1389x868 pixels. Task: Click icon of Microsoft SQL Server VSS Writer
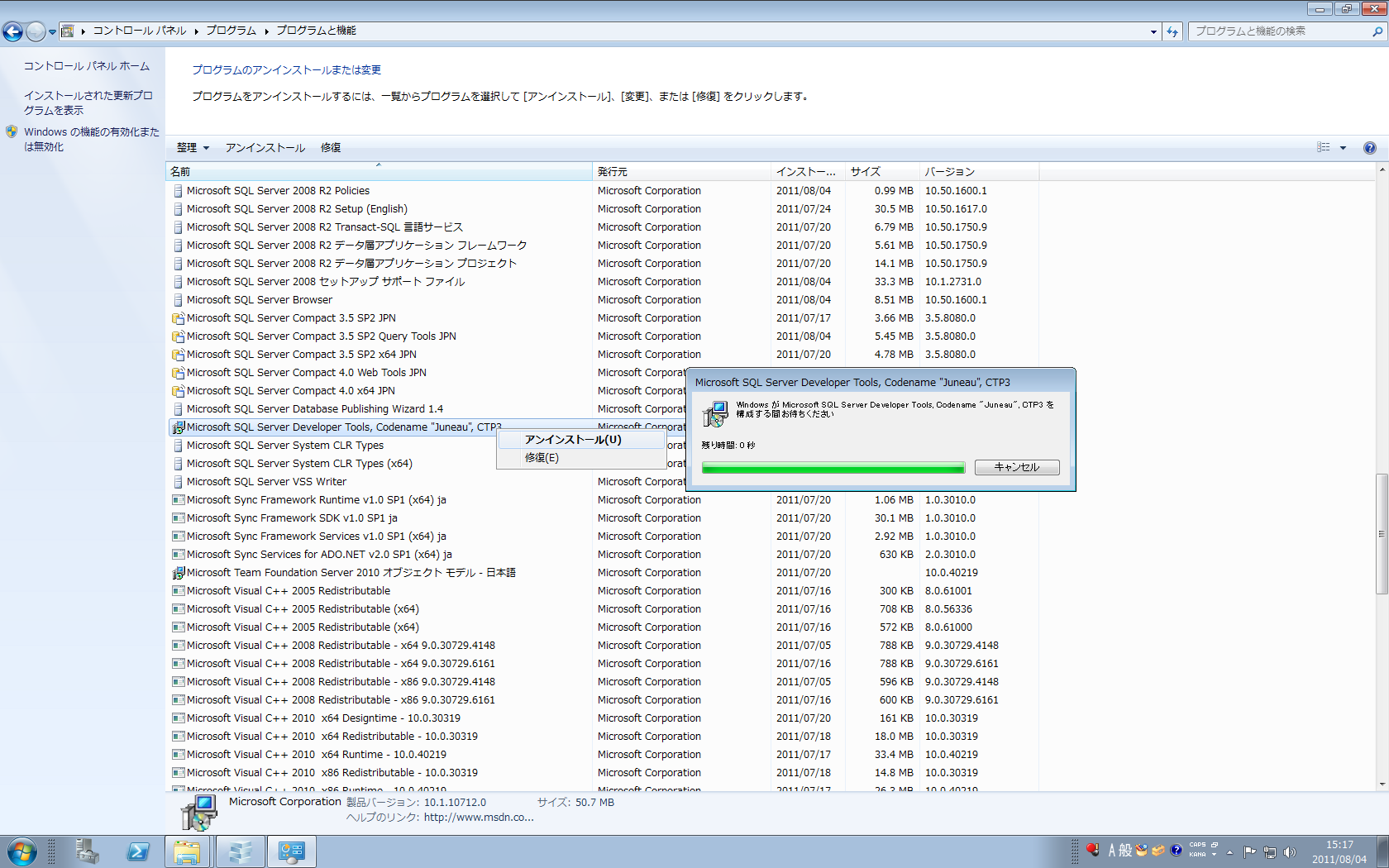(x=178, y=482)
